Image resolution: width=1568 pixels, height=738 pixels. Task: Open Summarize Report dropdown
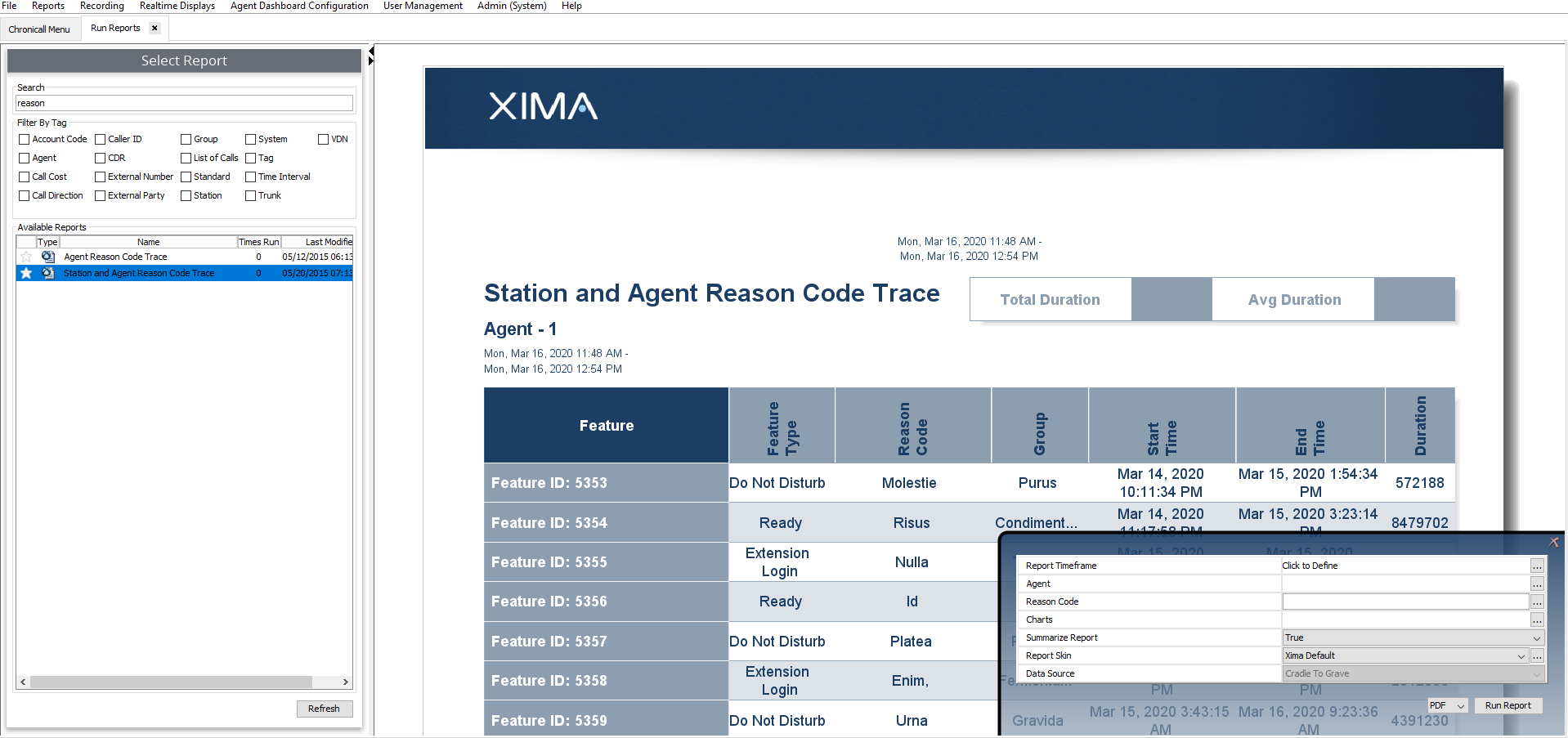coord(1413,637)
